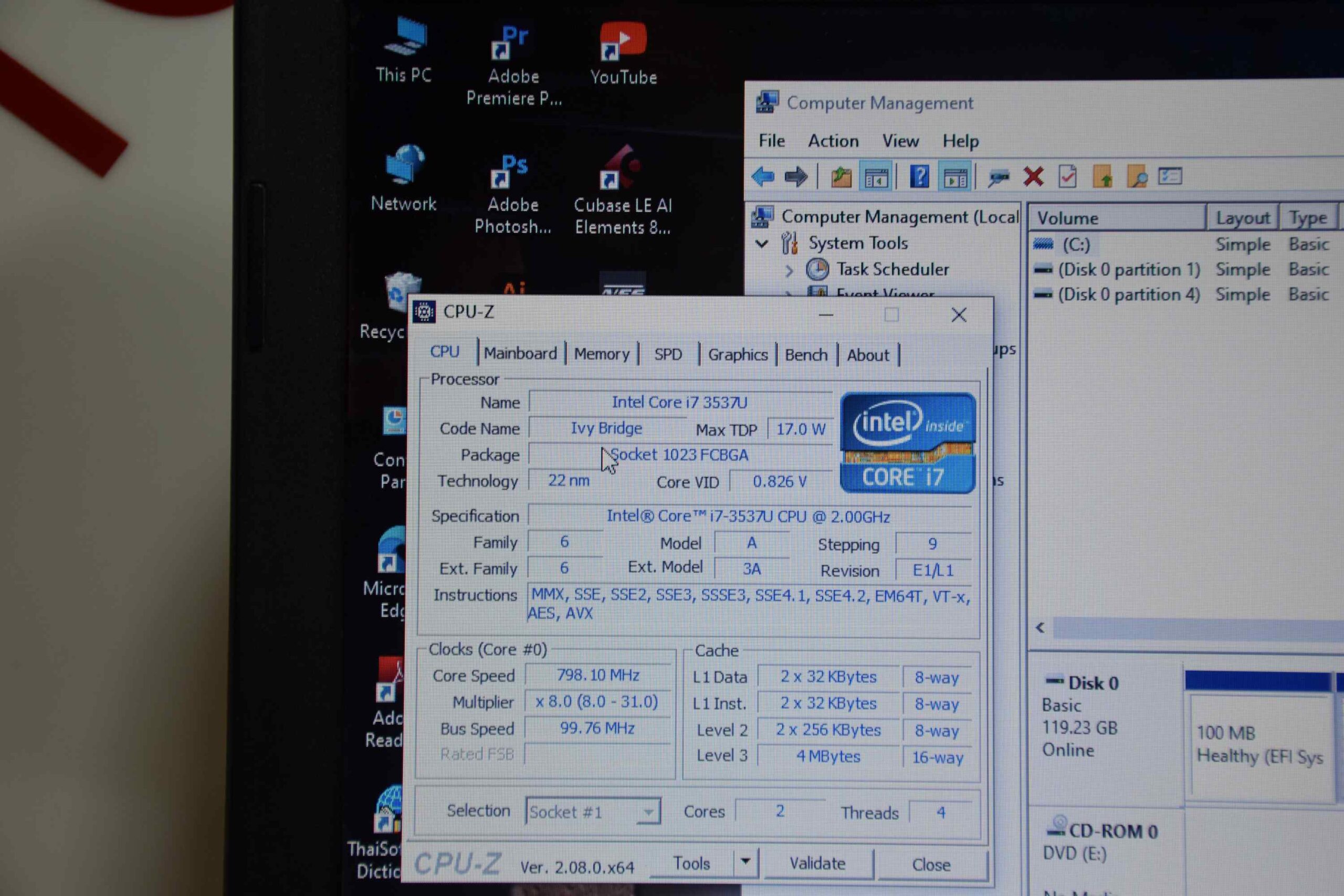Open the Action menu in Computer Management
This screenshot has width=1344, height=896.
click(x=833, y=141)
